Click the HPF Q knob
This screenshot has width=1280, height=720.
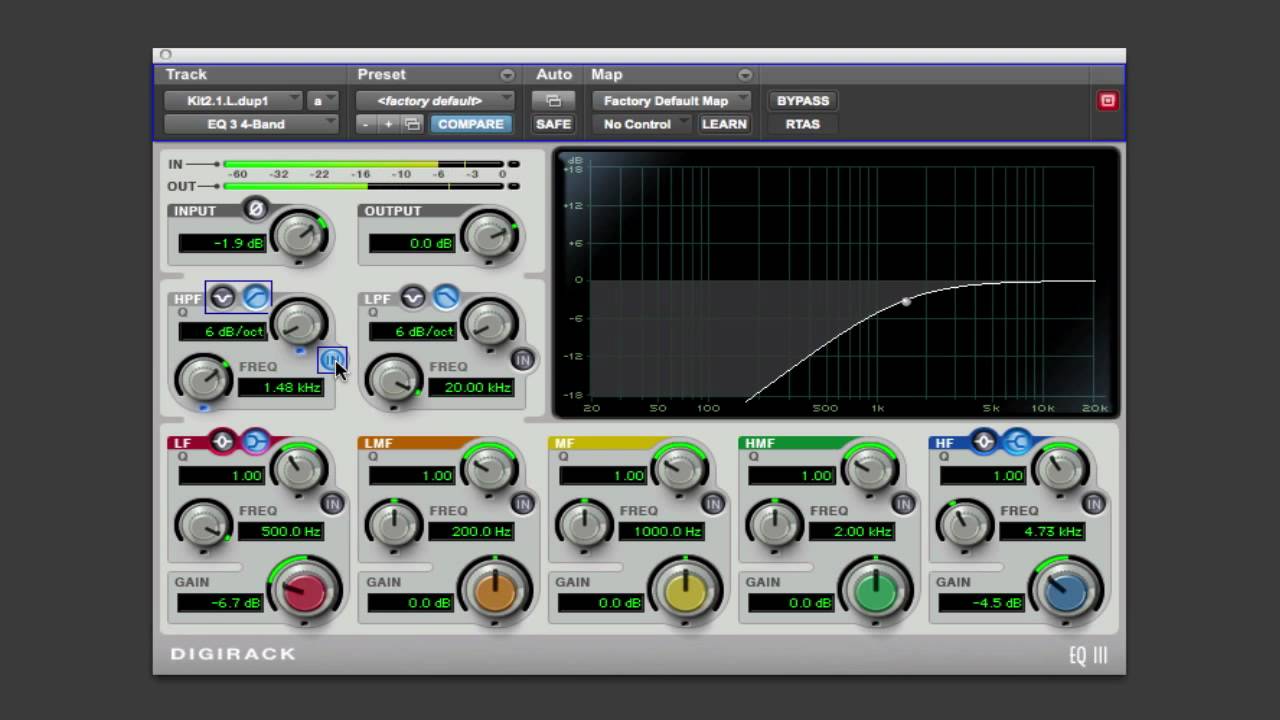[299, 322]
